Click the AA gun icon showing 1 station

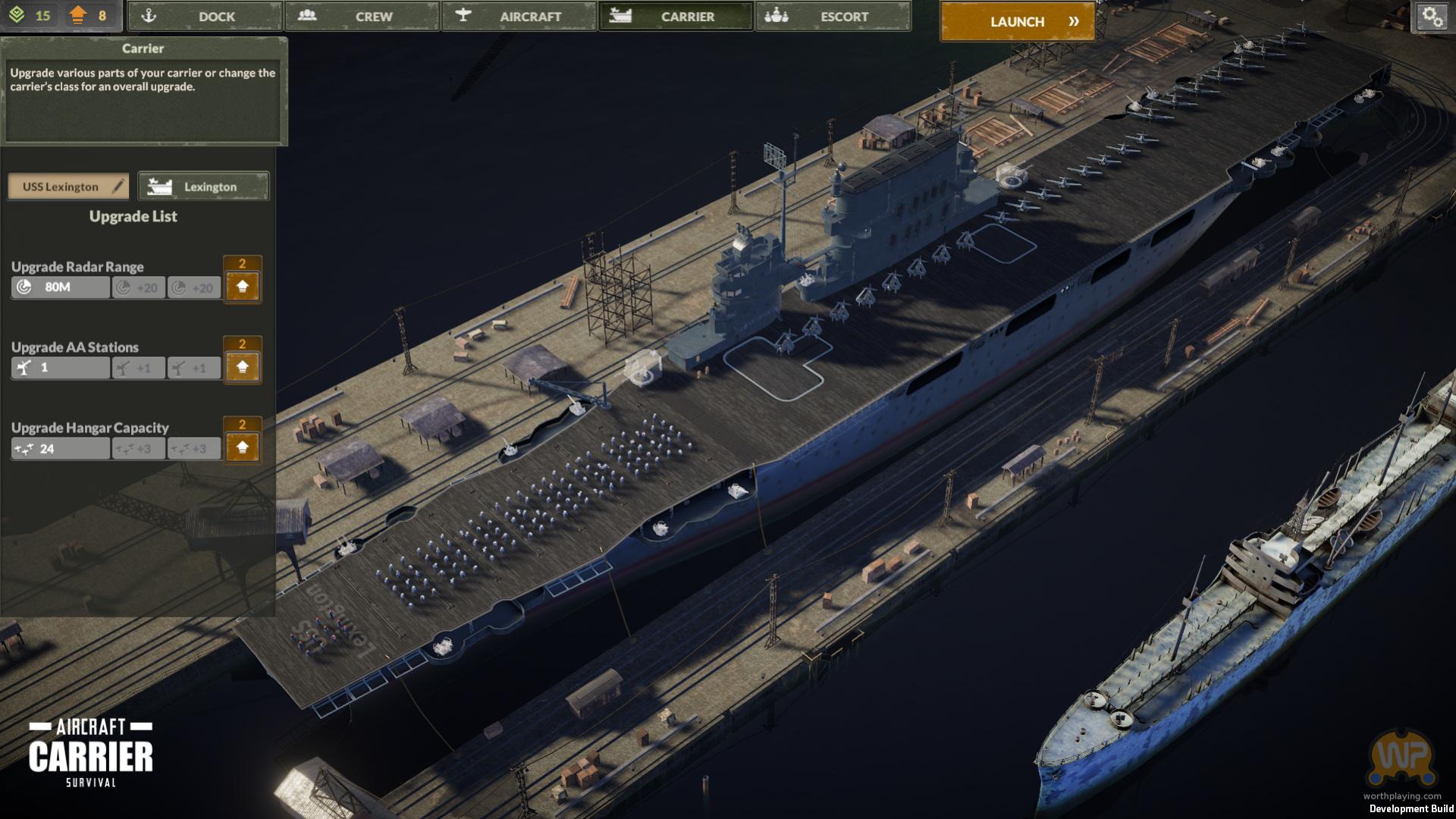24,368
